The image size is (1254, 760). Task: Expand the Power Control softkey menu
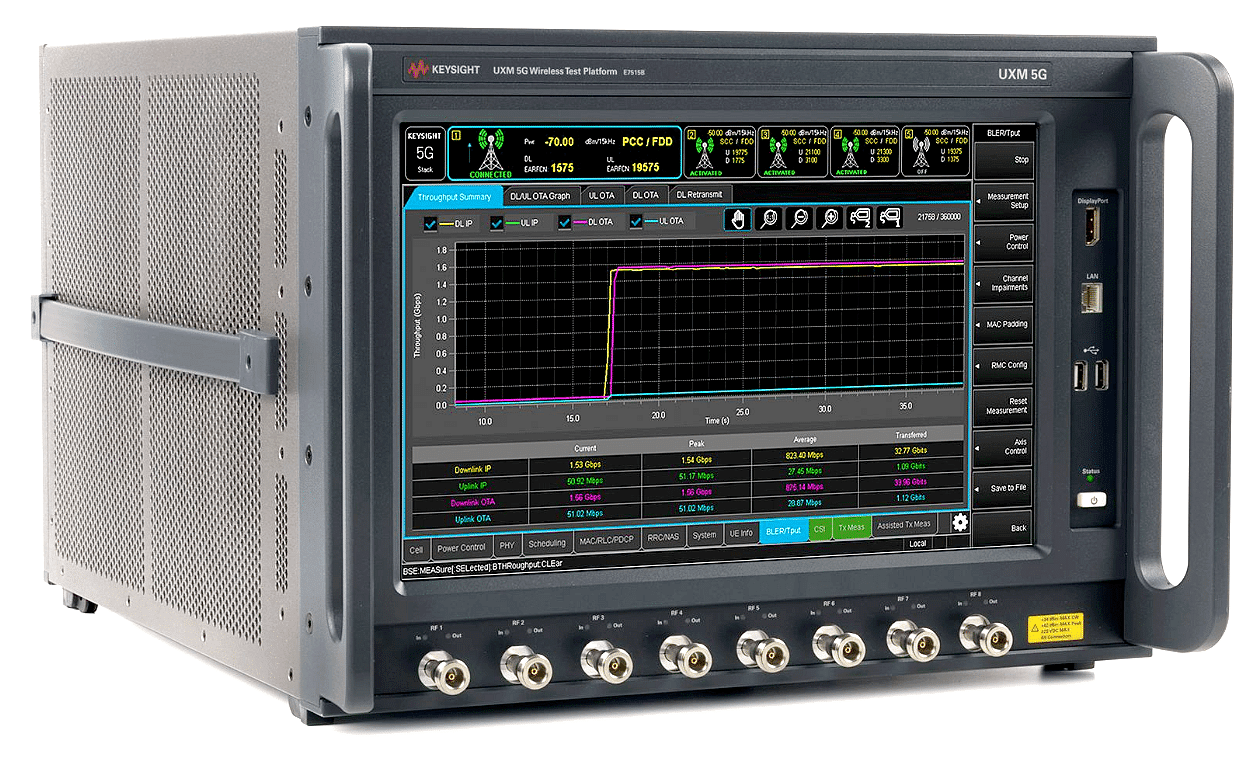click(1002, 242)
